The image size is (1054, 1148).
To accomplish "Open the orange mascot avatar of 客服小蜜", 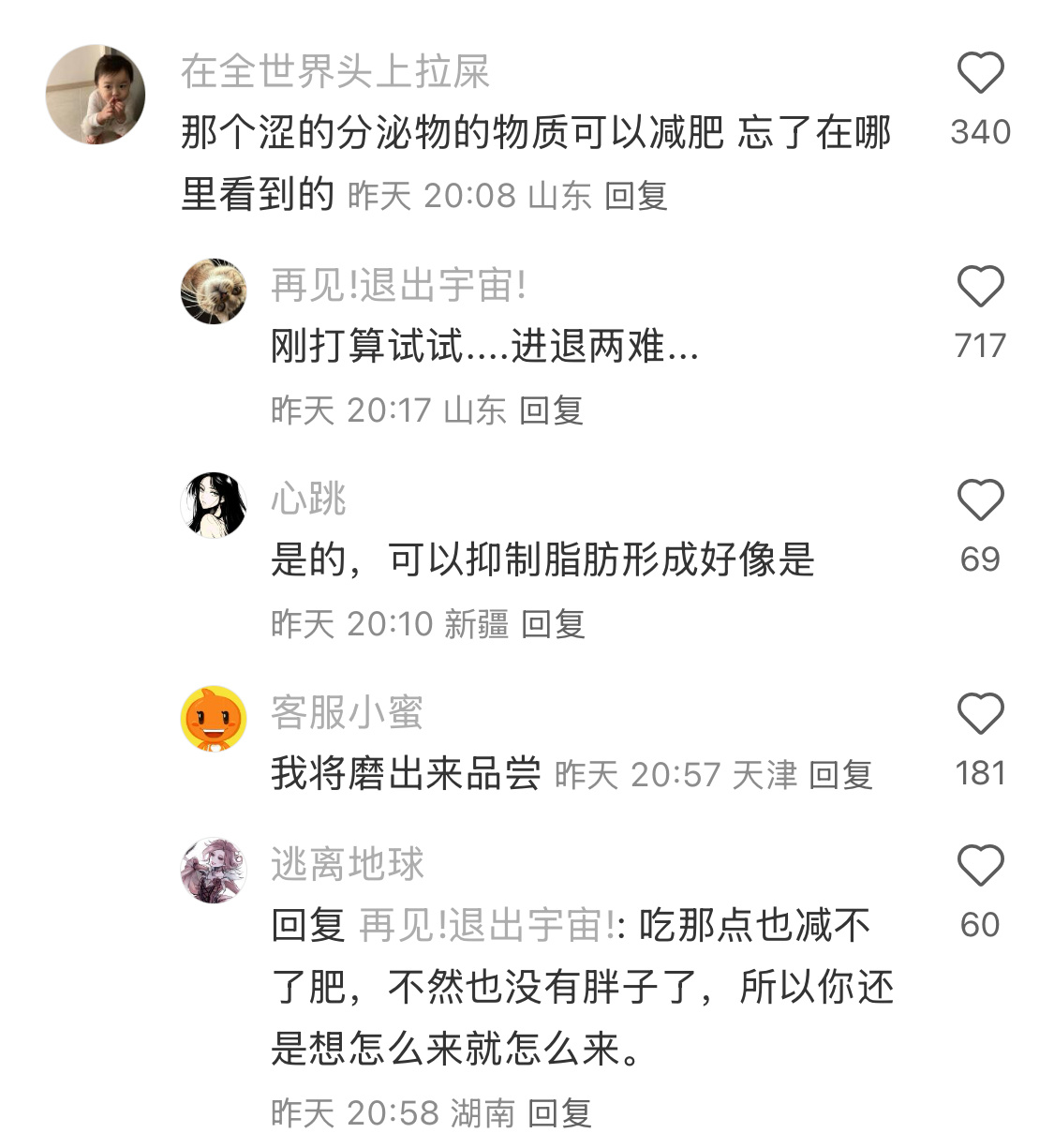I will pyautogui.click(x=215, y=719).
